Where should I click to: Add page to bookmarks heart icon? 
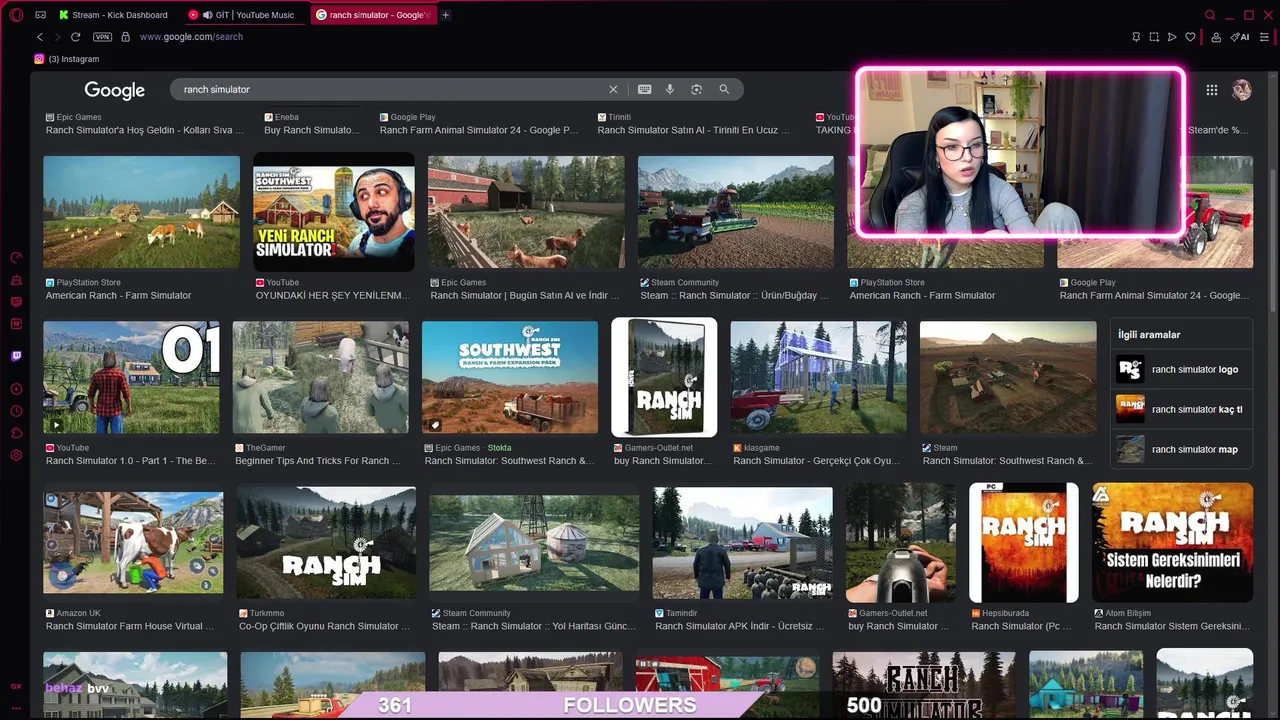[1190, 37]
